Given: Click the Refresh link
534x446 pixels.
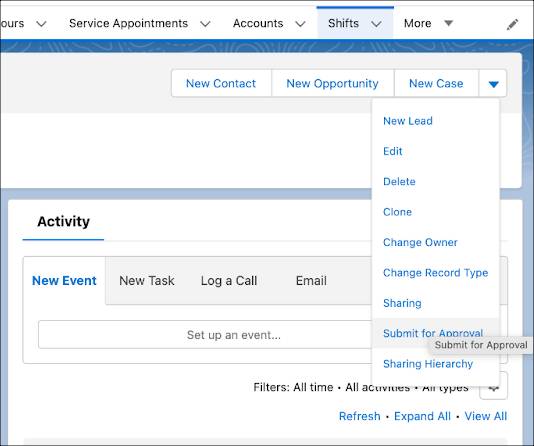Looking at the screenshot, I should click(x=360, y=416).
